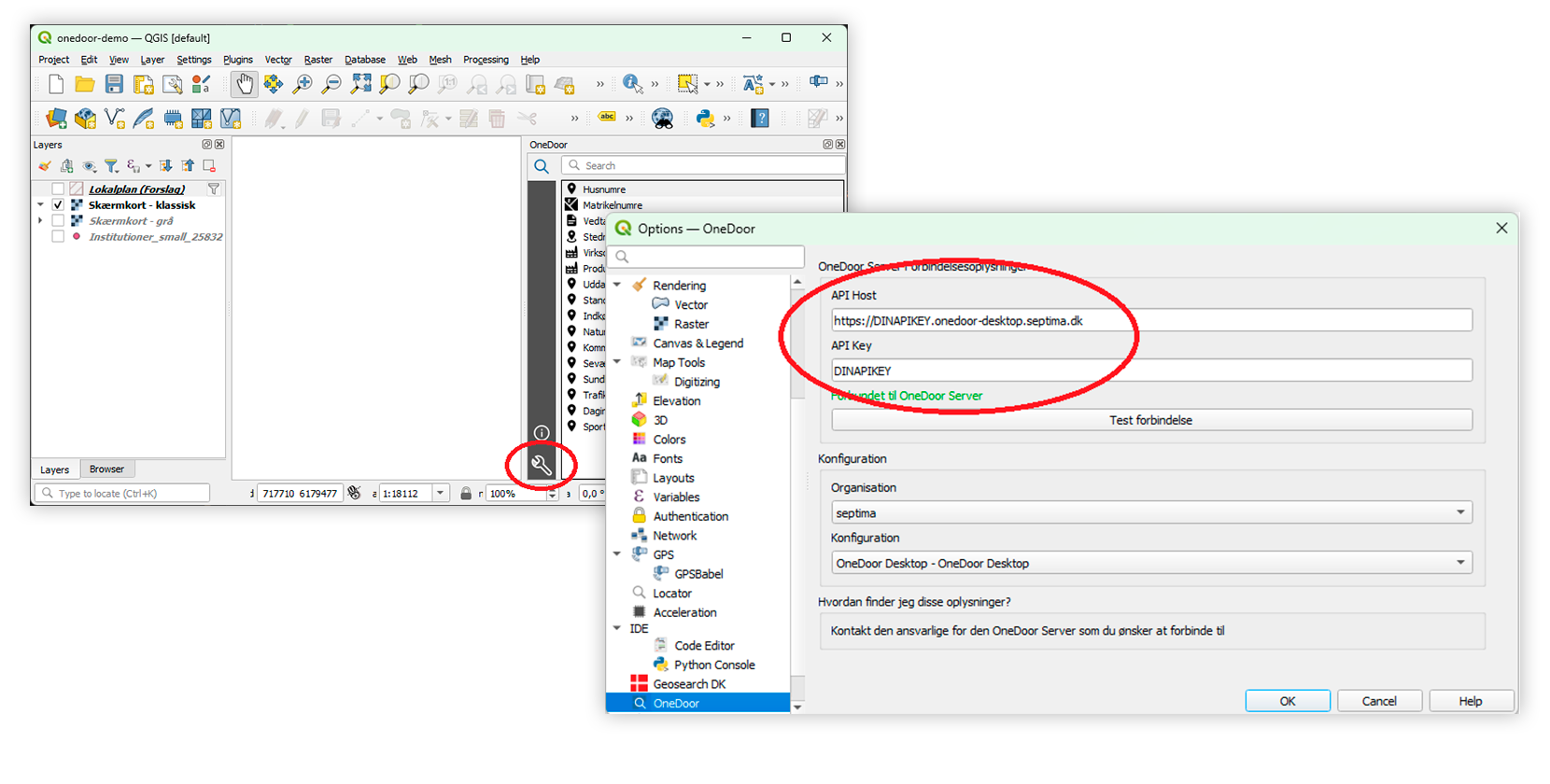
Task: Open Layer Styling panel in Layers toolbar
Action: [44, 166]
